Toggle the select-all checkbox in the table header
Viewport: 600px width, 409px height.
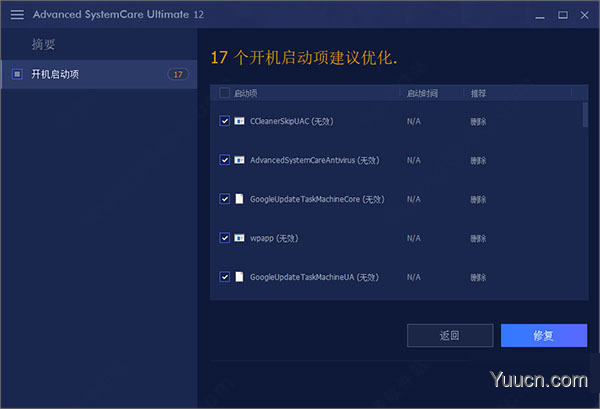point(225,93)
